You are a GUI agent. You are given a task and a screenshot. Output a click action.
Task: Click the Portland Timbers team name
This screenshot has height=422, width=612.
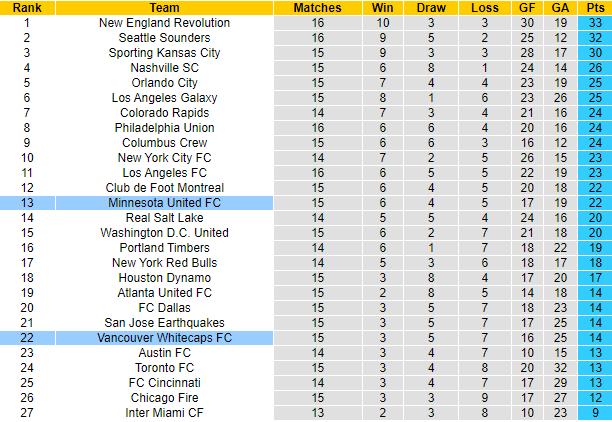point(165,248)
